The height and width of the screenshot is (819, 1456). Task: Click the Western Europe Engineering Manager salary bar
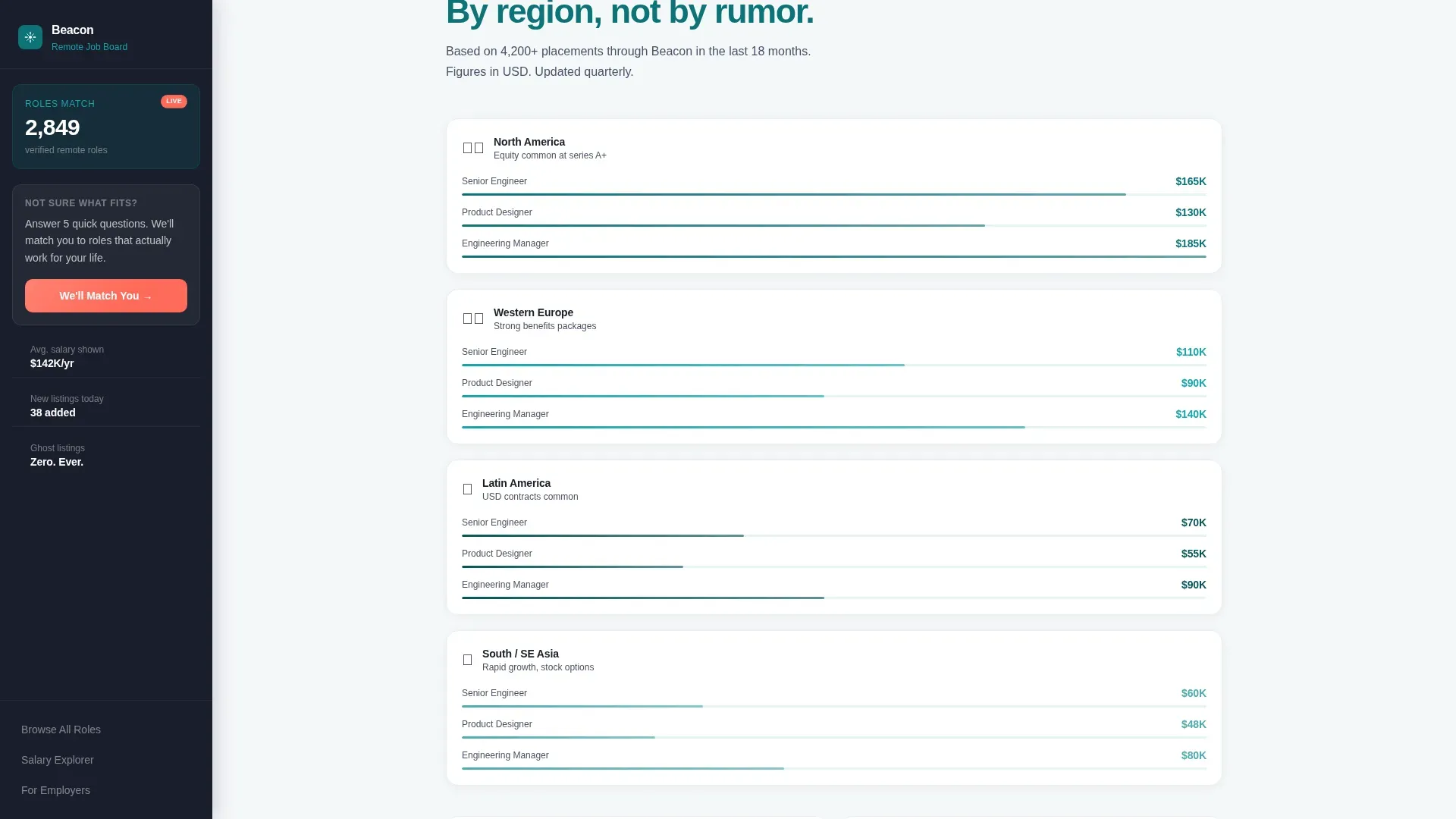pyautogui.click(x=834, y=427)
